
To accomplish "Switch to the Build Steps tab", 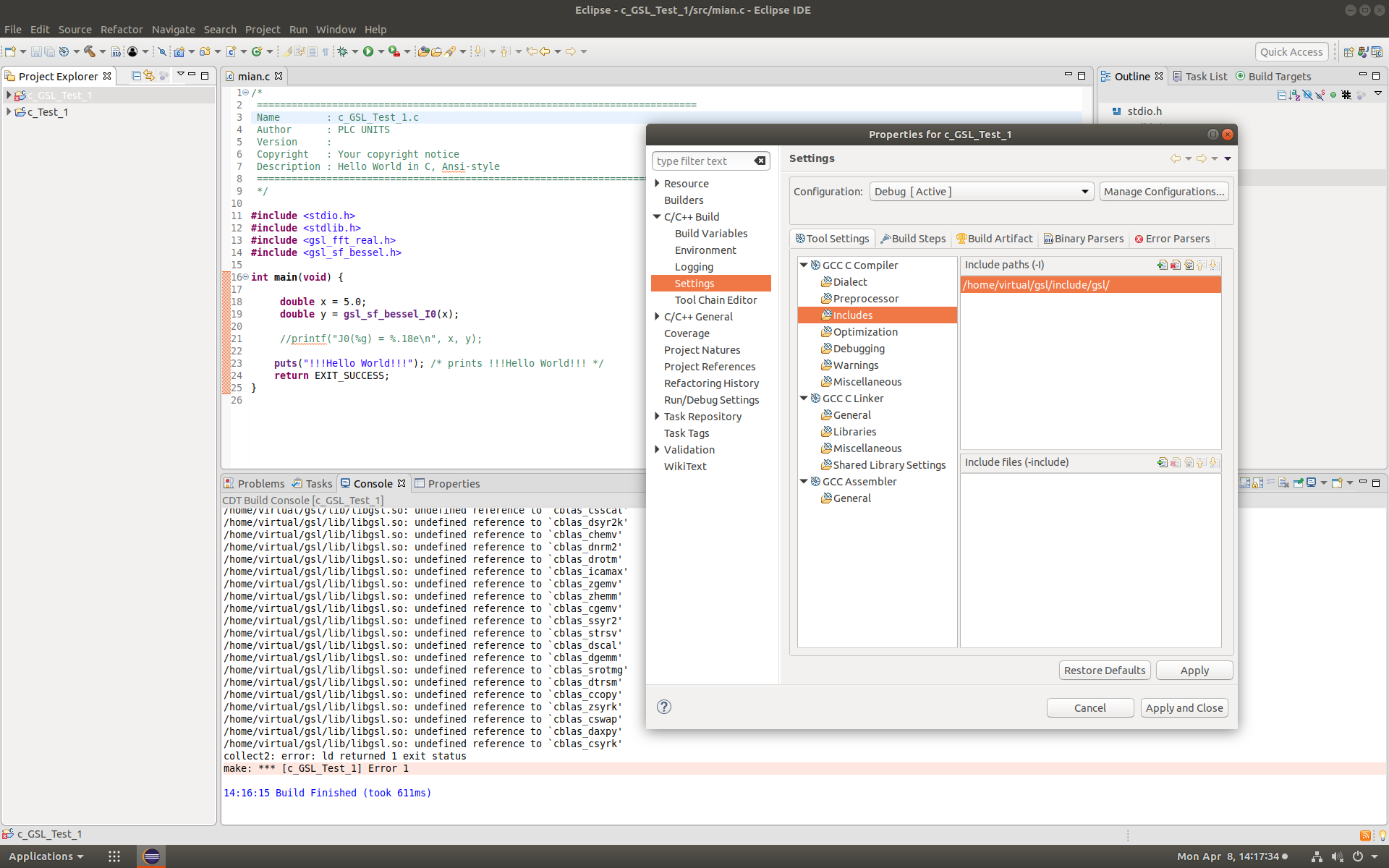I will coord(913,239).
